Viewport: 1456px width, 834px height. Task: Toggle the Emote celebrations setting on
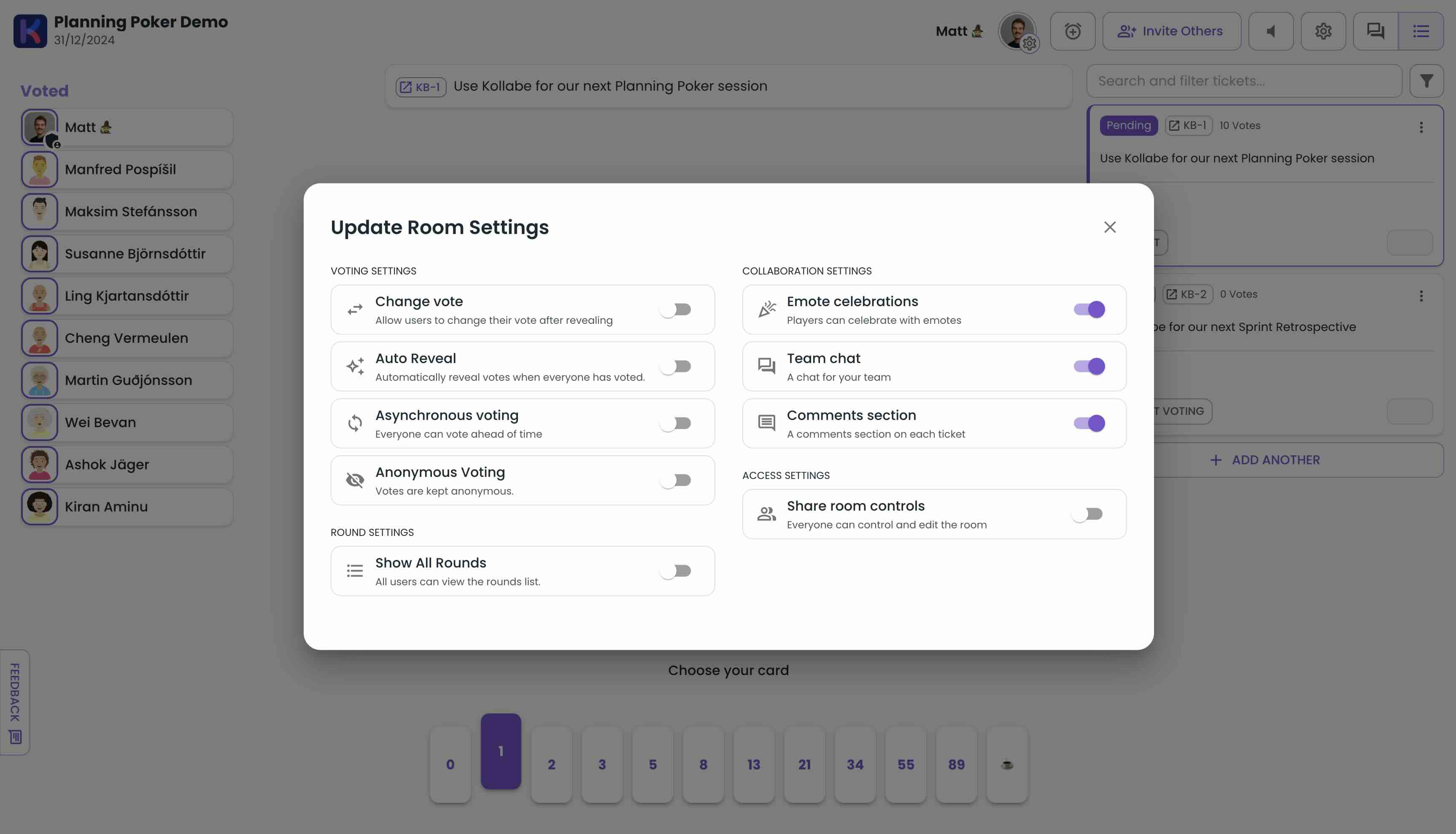[x=1088, y=309]
